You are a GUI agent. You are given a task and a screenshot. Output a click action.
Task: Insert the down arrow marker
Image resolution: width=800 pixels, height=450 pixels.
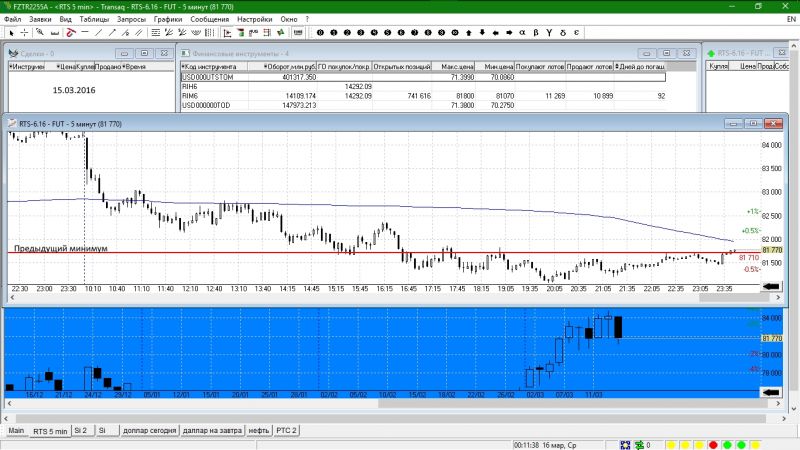pos(482,33)
